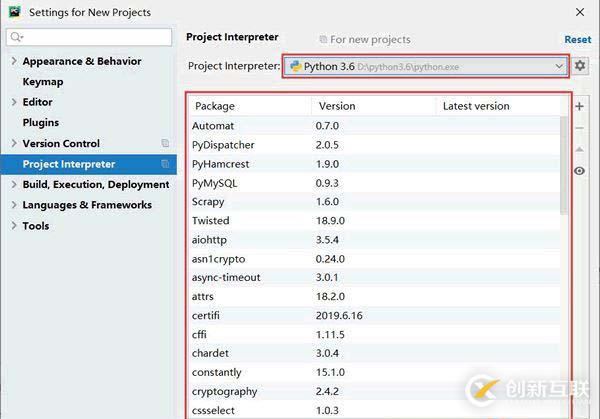Image resolution: width=600 pixels, height=419 pixels.
Task: Click the package list vertical scrollbar
Action: point(564,165)
